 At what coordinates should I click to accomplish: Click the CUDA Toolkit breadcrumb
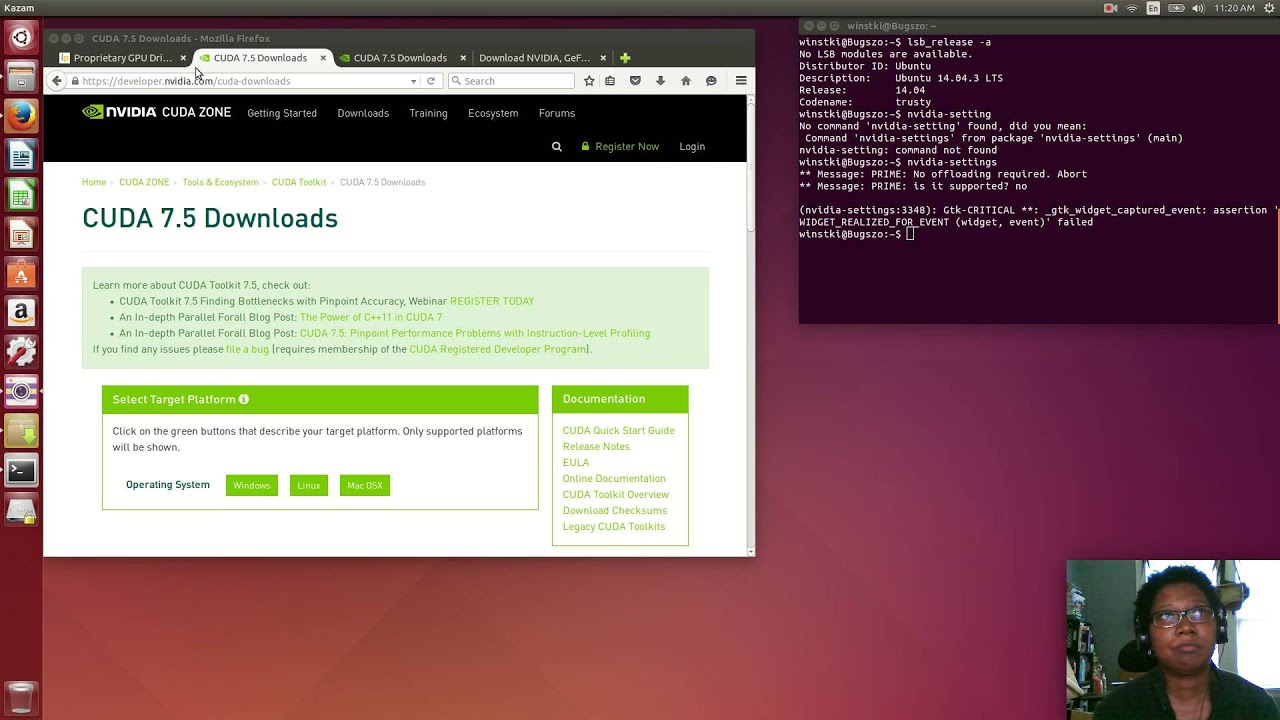coord(299,182)
